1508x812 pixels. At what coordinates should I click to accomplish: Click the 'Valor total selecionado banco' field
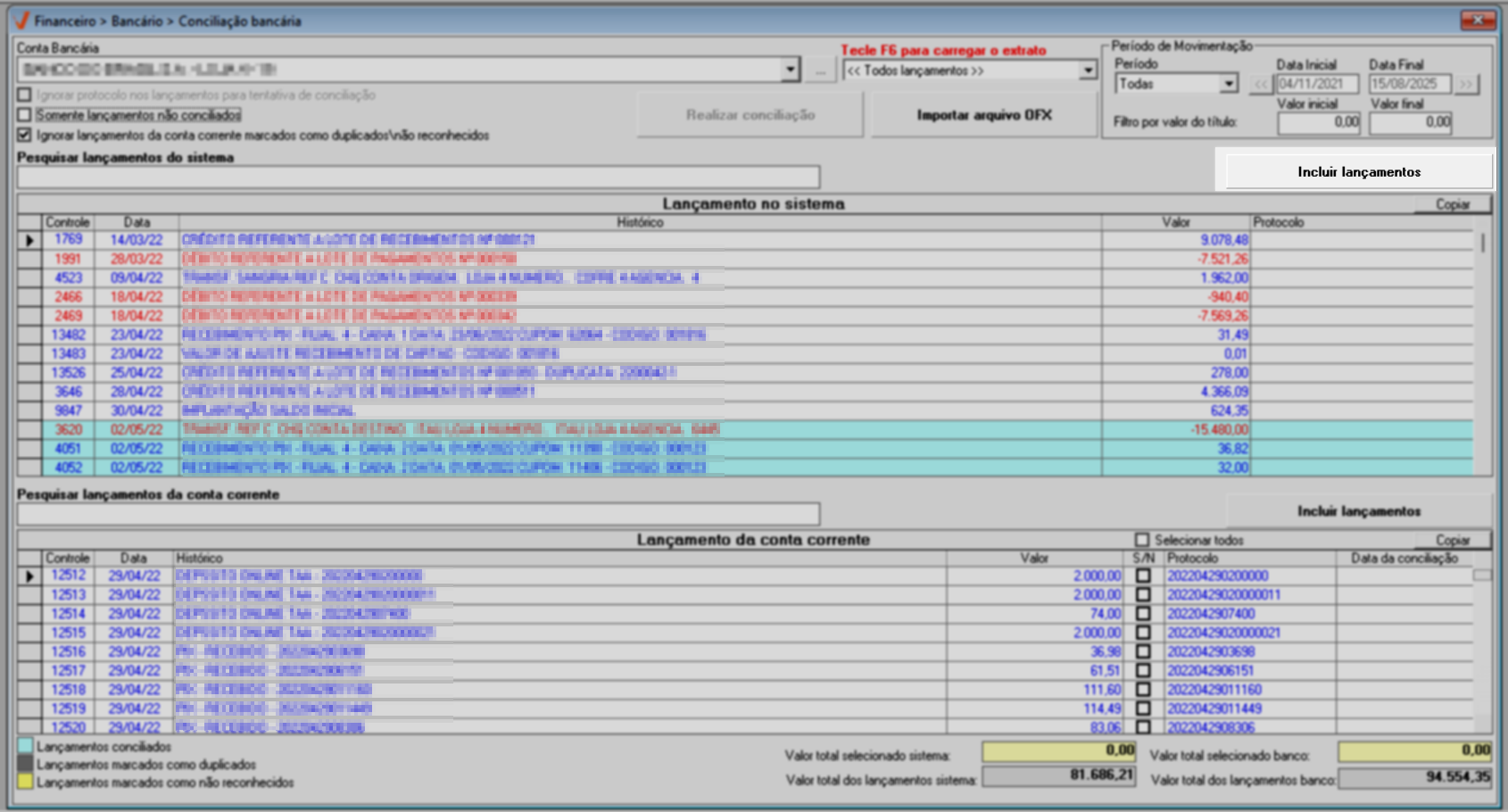[x=1415, y=751]
